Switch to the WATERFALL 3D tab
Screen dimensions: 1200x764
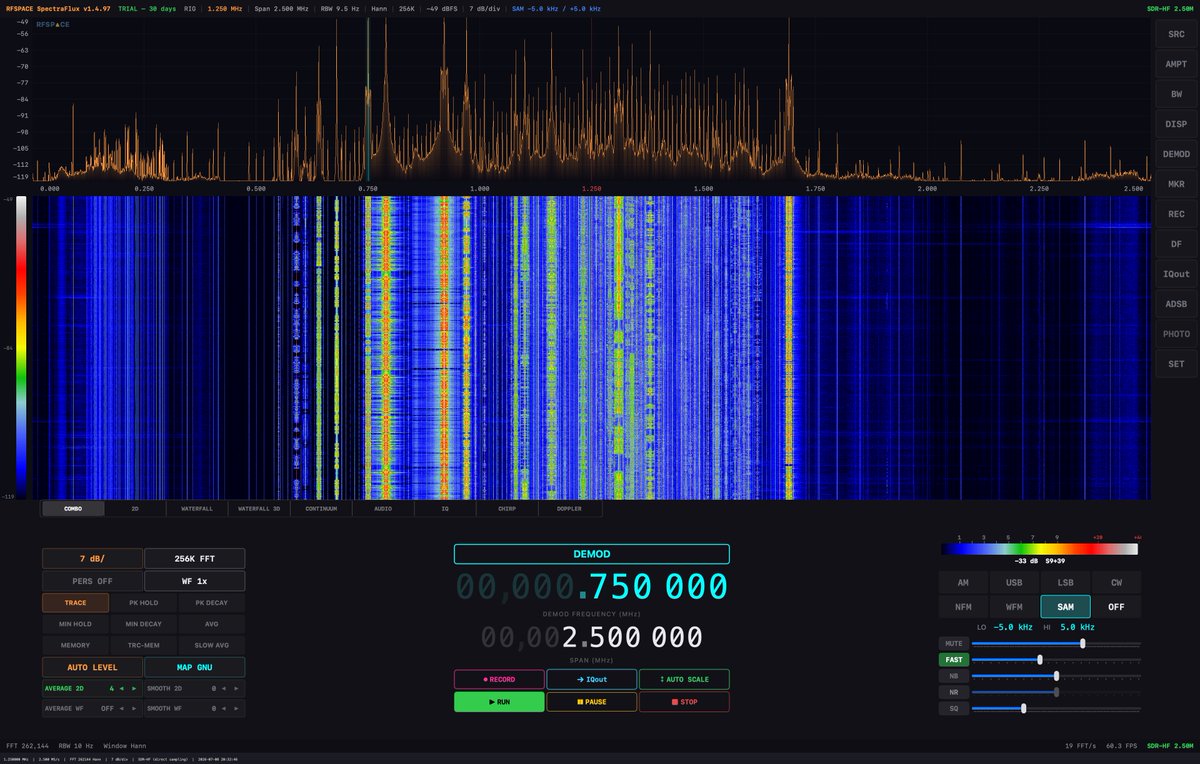pyautogui.click(x=259, y=508)
